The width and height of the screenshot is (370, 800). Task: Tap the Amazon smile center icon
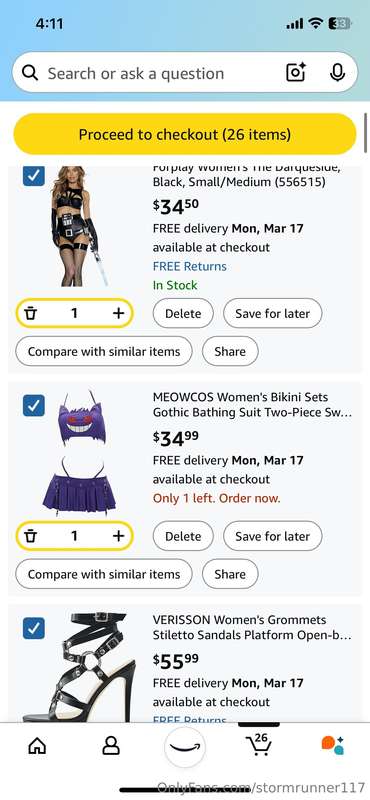click(x=185, y=747)
